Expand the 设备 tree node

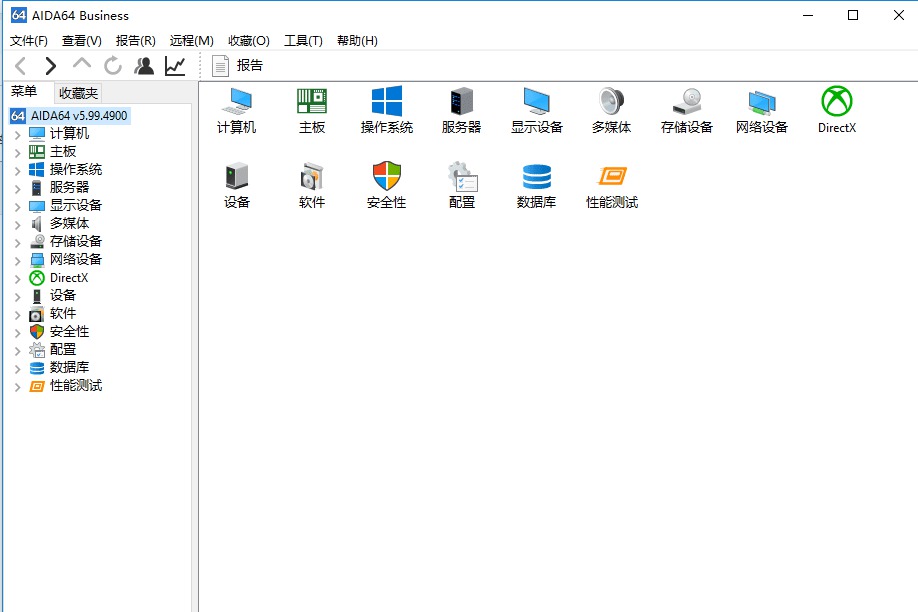point(18,297)
